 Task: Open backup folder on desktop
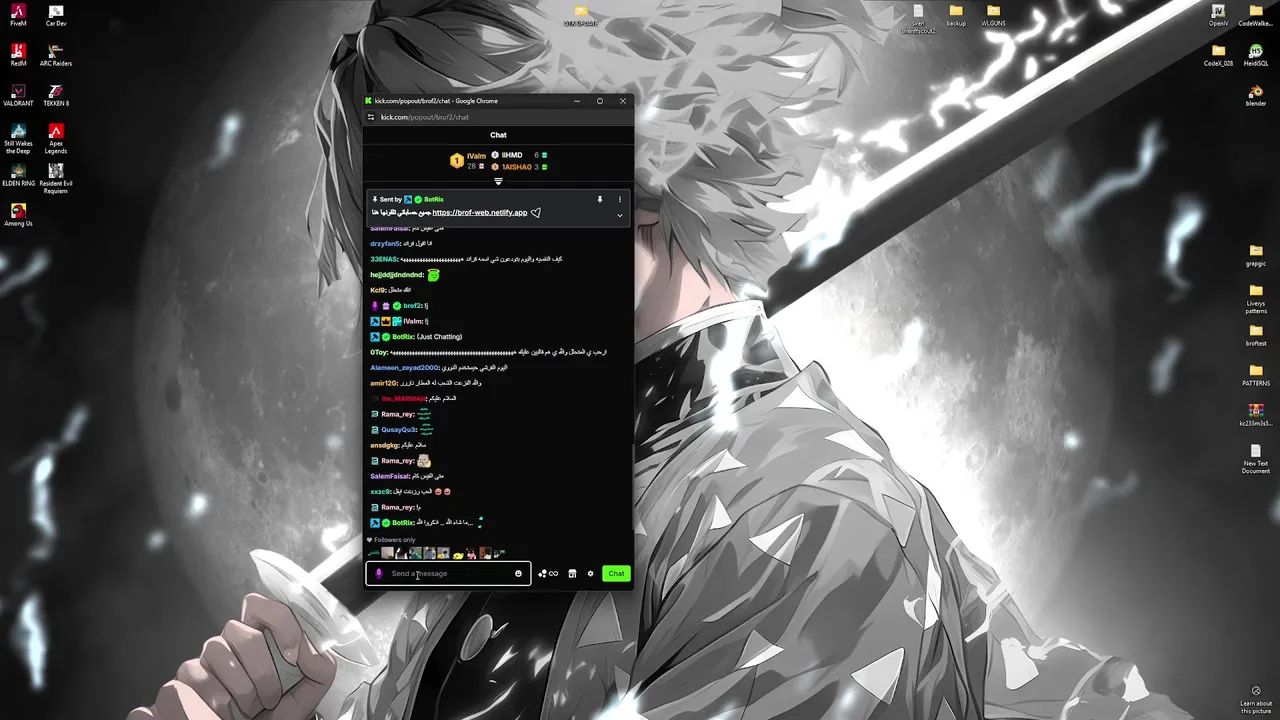point(956,16)
